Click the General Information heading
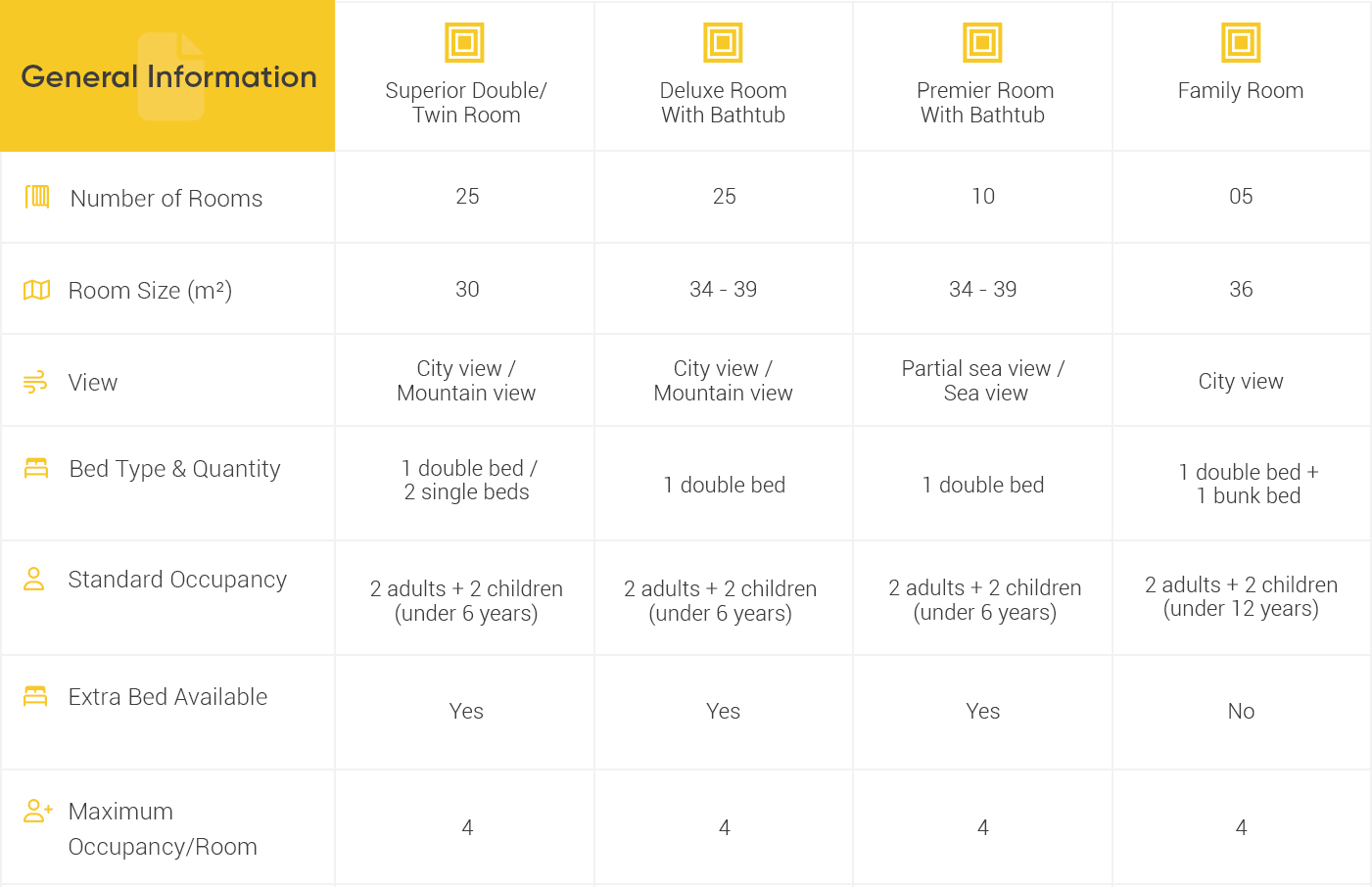The image size is (1372, 887). tap(168, 77)
